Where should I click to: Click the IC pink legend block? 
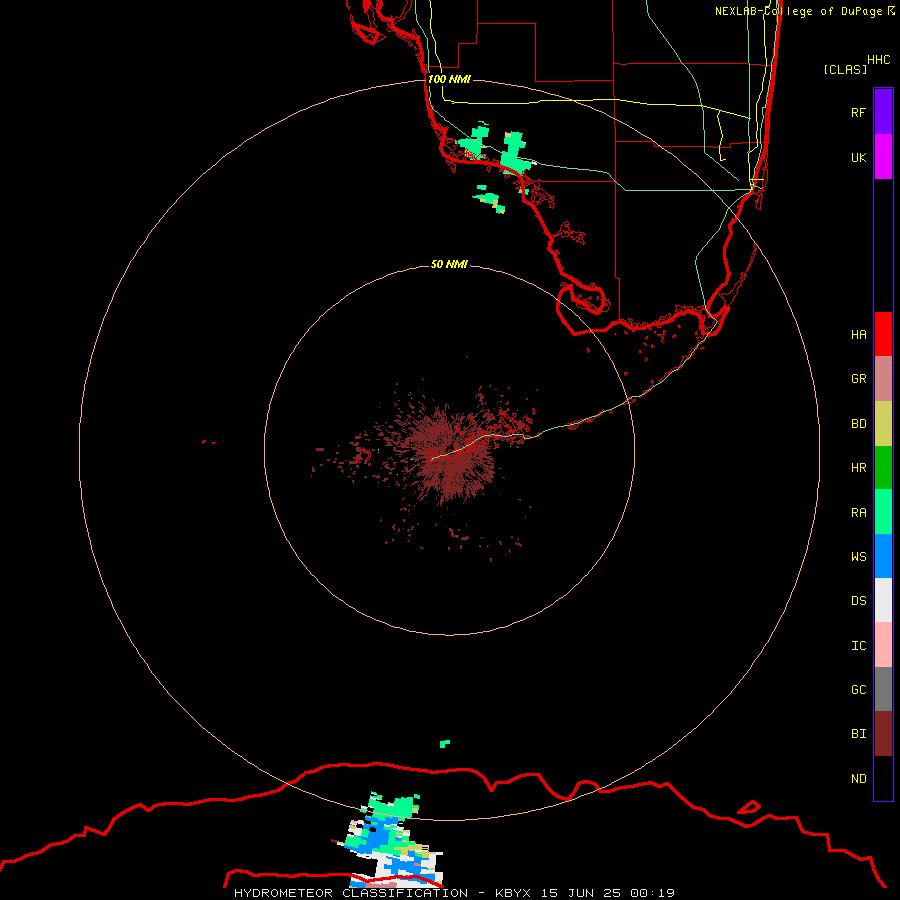pos(883,645)
